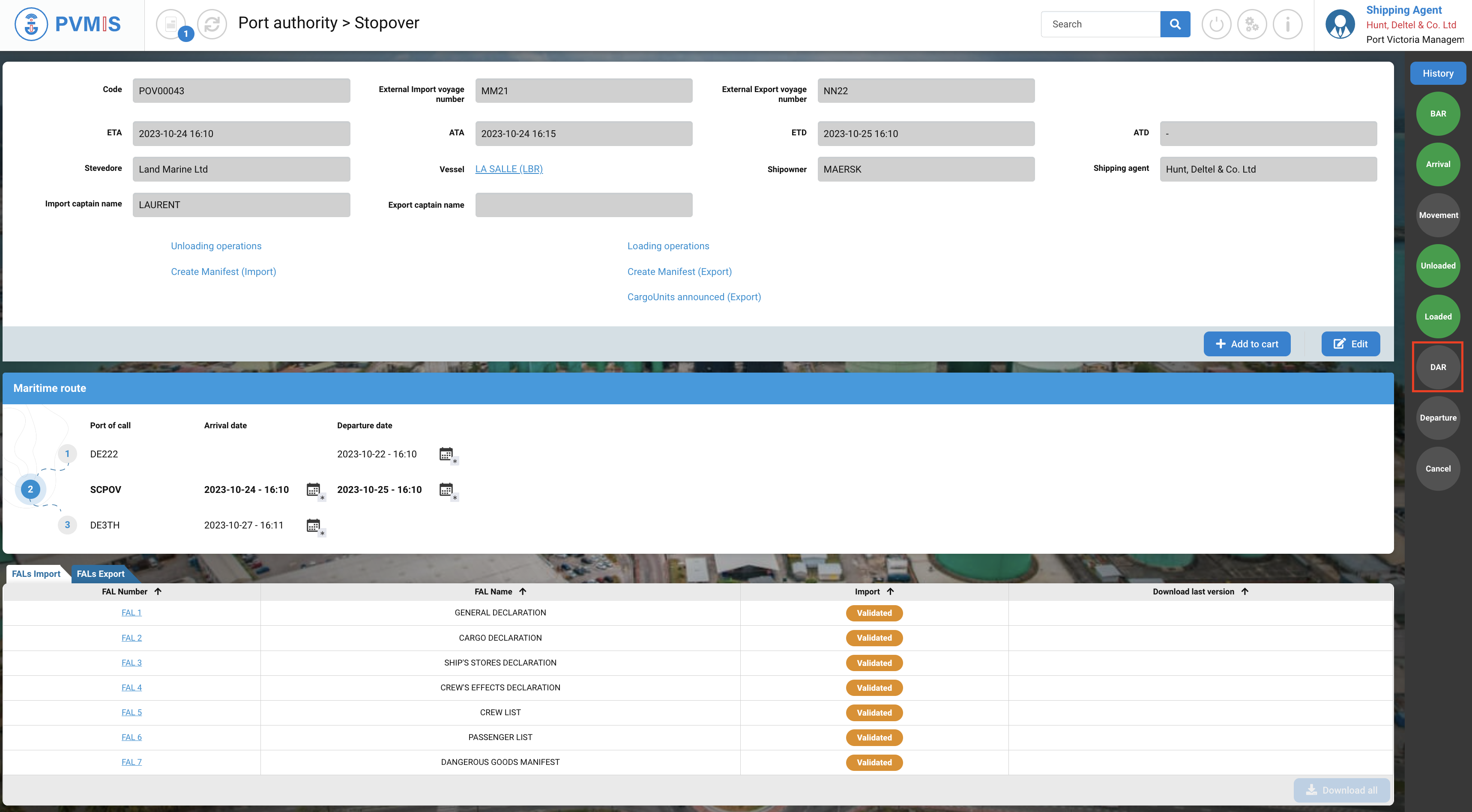Sort by FAL Number column arrow
Screen dimensions: 1472x812
pyautogui.click(x=158, y=591)
